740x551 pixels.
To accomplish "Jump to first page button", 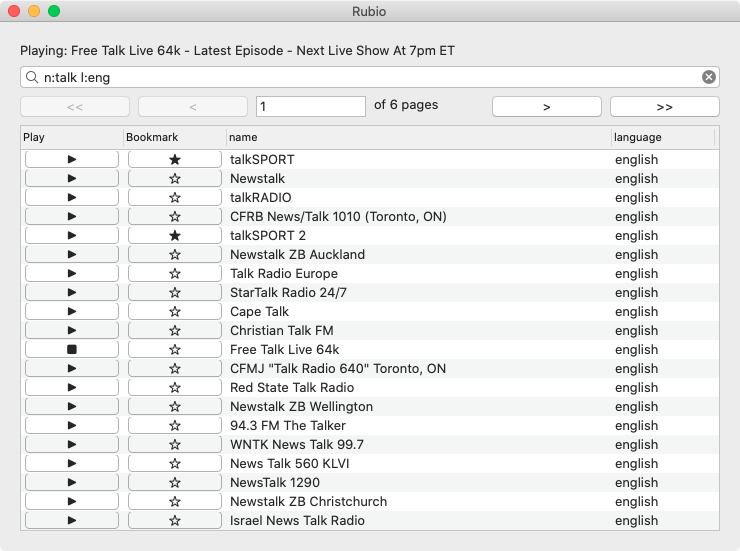I will pos(75,107).
